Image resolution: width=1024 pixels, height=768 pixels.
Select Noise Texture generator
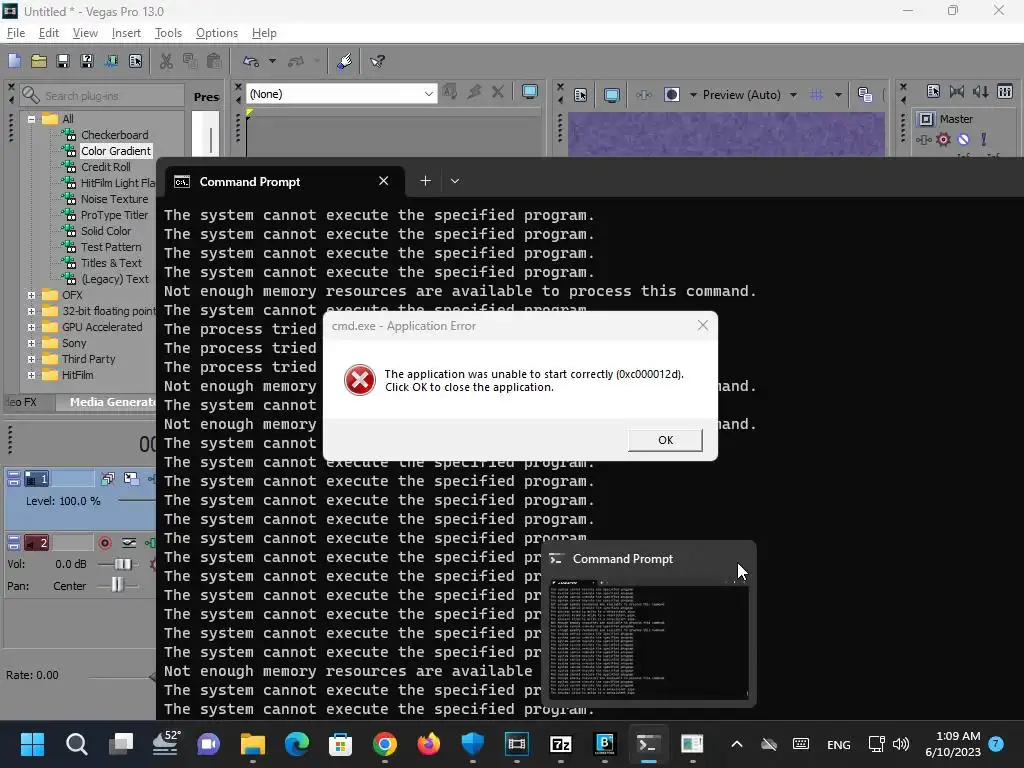(x=114, y=199)
